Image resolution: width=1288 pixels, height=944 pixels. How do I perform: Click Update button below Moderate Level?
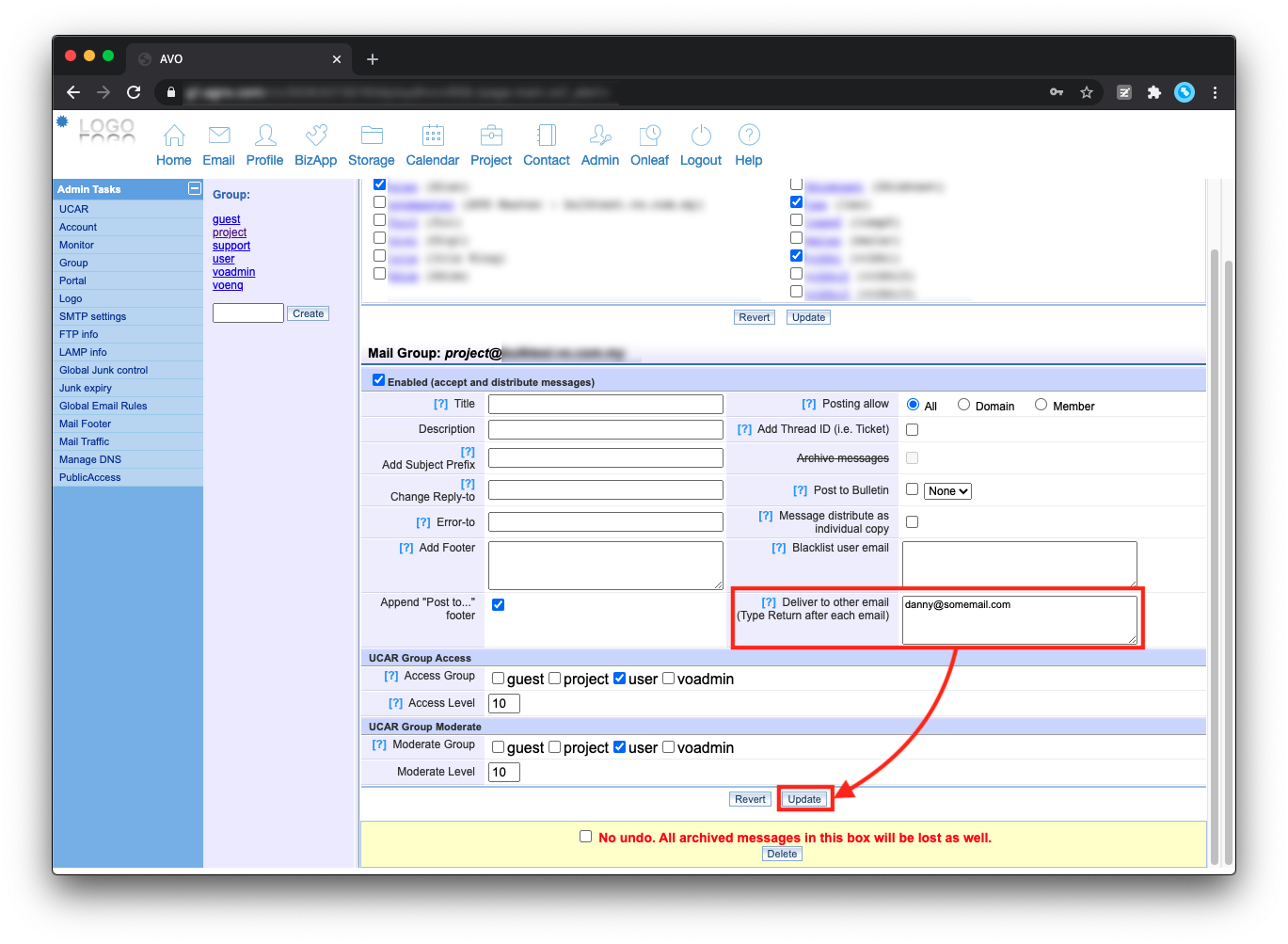(x=804, y=799)
